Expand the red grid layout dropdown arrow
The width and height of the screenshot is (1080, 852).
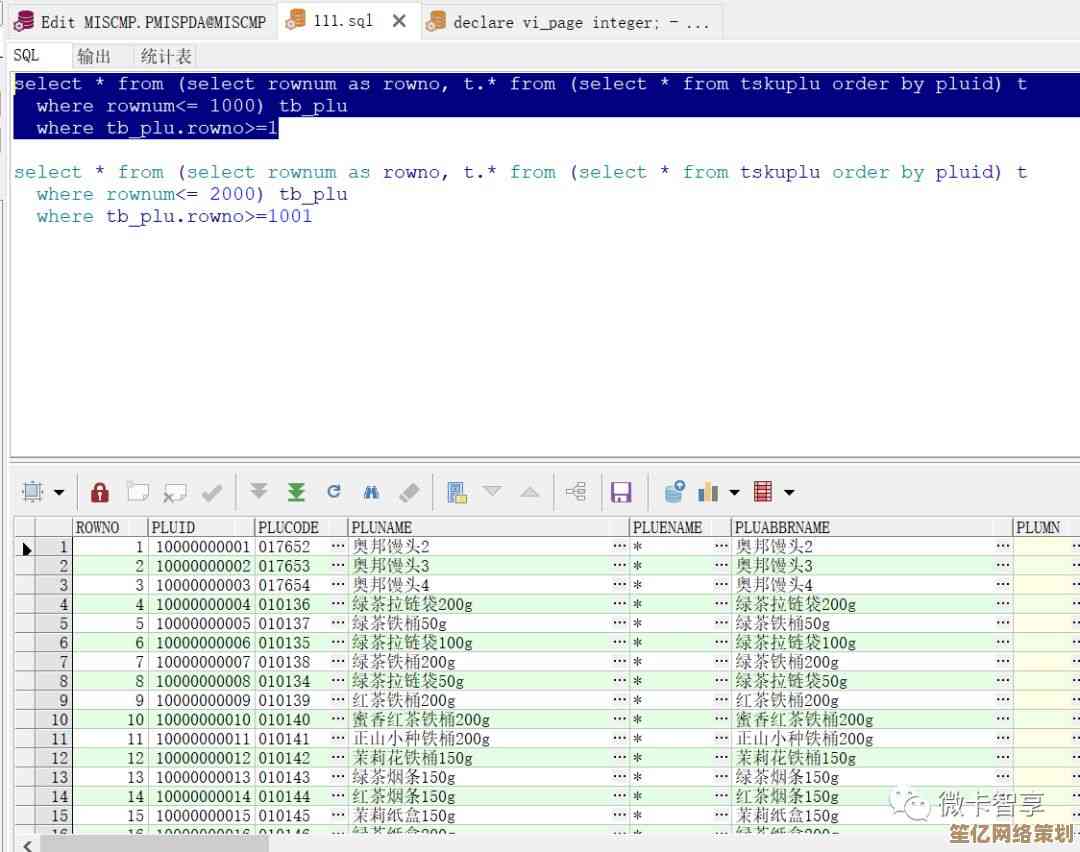[x=789, y=493]
